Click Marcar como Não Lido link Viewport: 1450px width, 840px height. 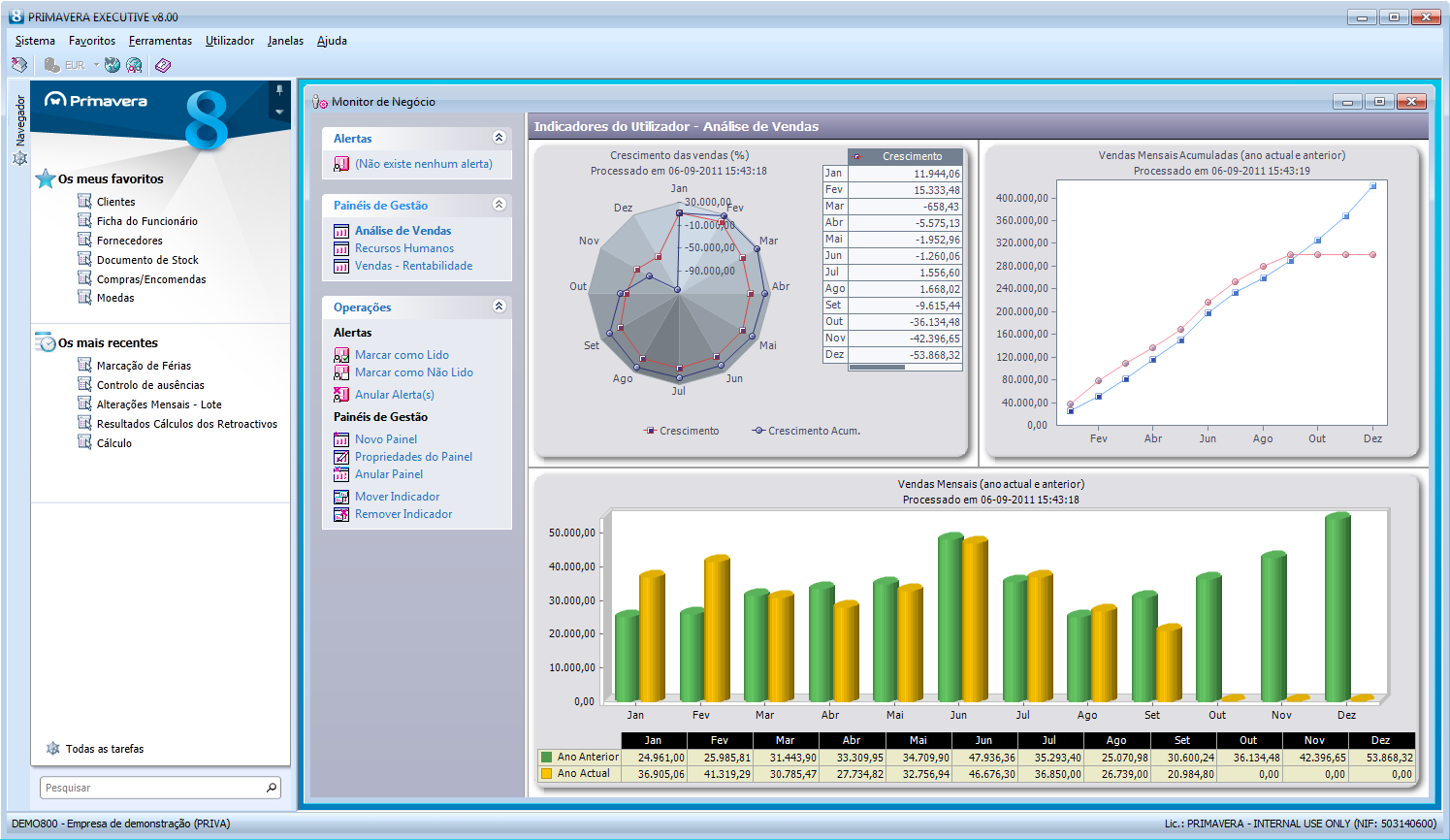414,372
